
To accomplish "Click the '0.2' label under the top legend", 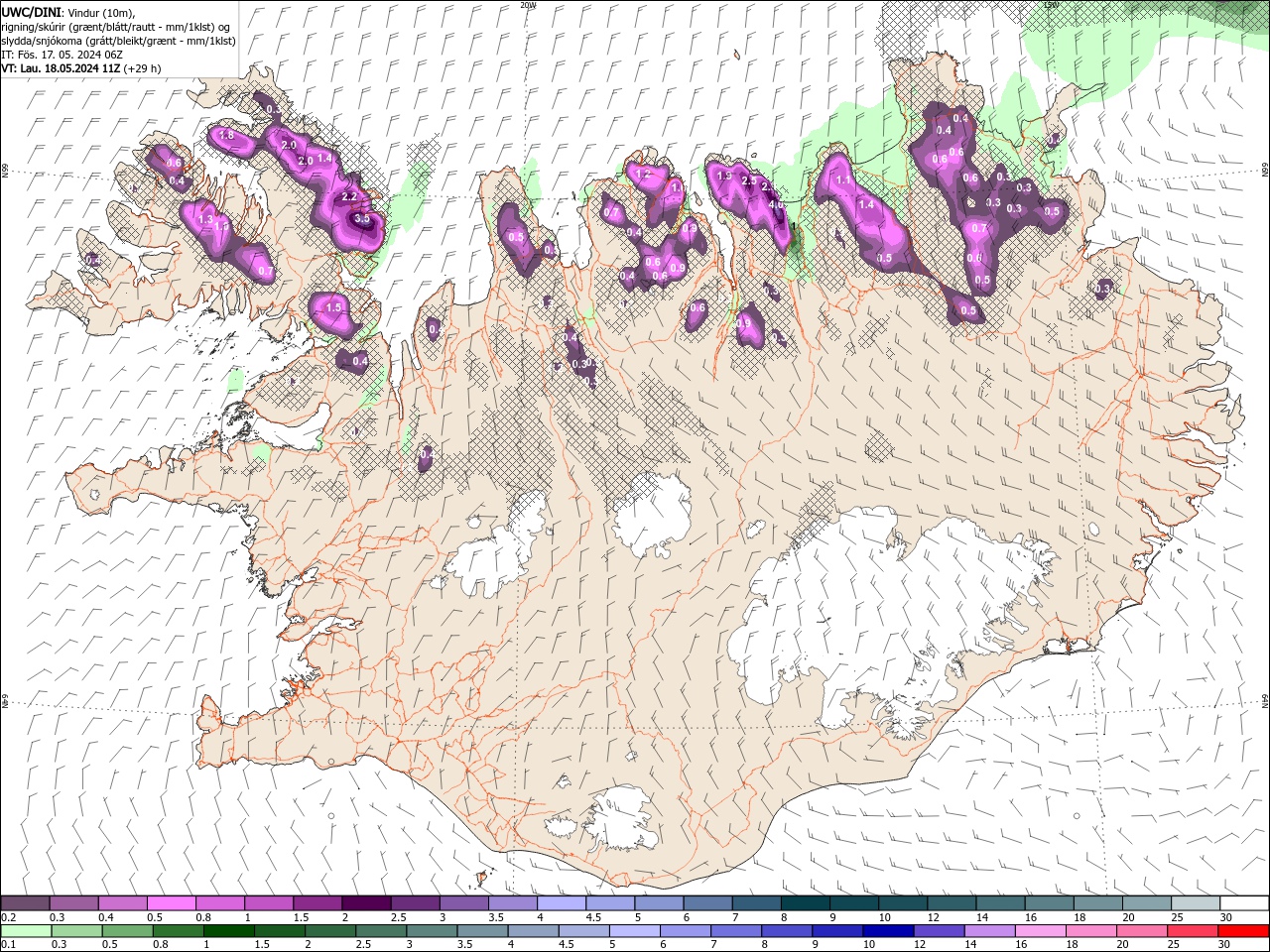I will click(10, 917).
